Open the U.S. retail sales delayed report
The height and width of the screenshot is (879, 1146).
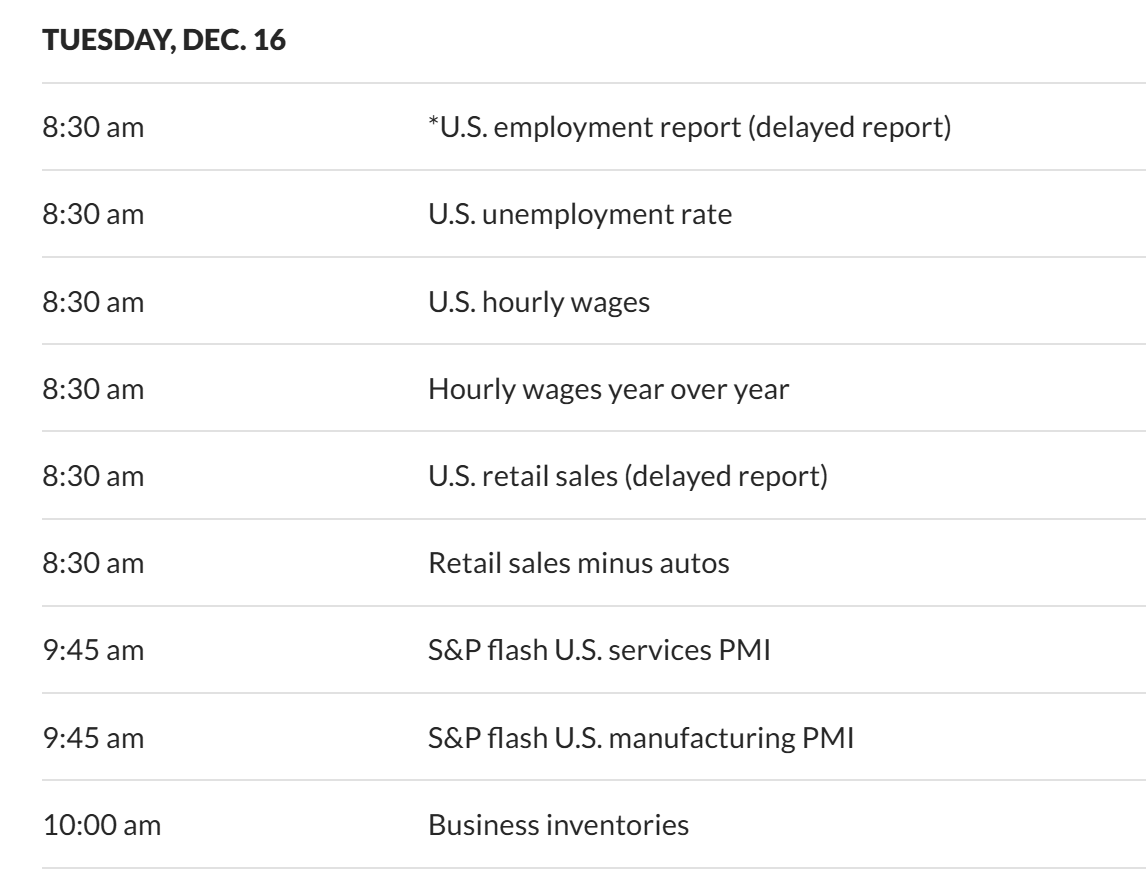tap(628, 476)
